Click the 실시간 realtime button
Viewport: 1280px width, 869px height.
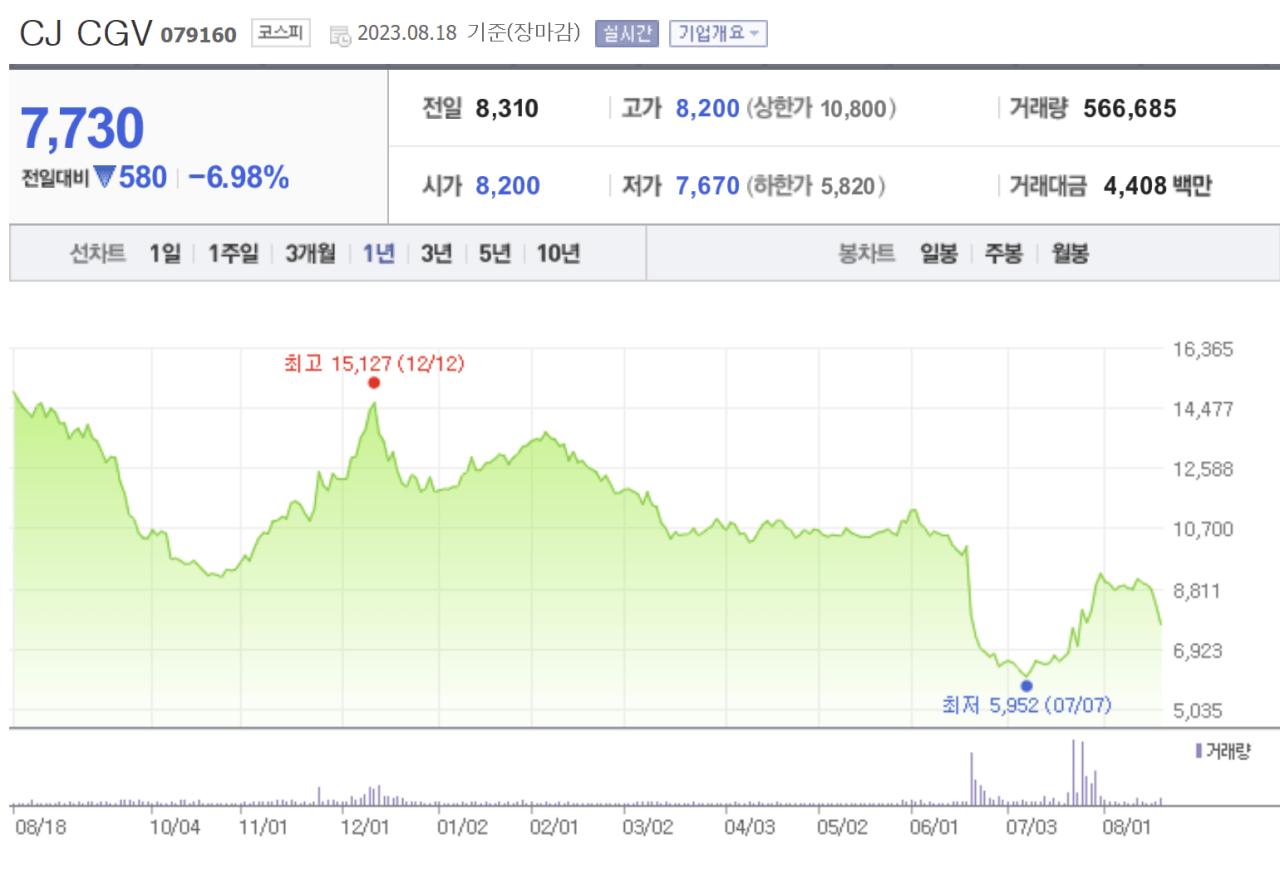[x=627, y=33]
